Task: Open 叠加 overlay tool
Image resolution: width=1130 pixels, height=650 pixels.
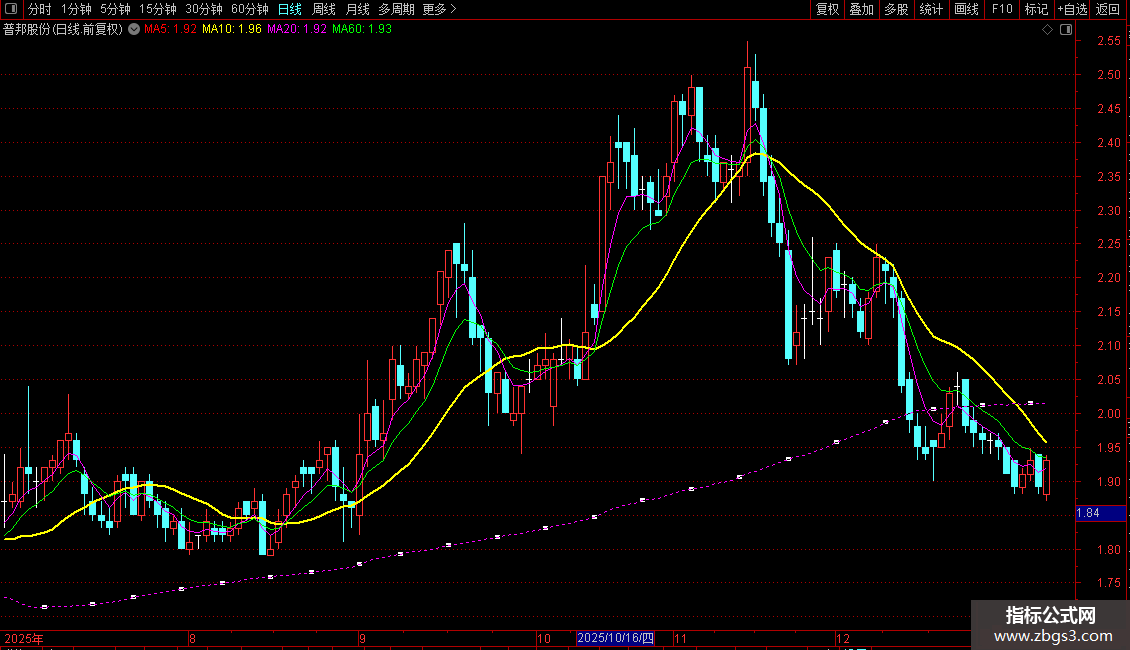Action: click(861, 9)
